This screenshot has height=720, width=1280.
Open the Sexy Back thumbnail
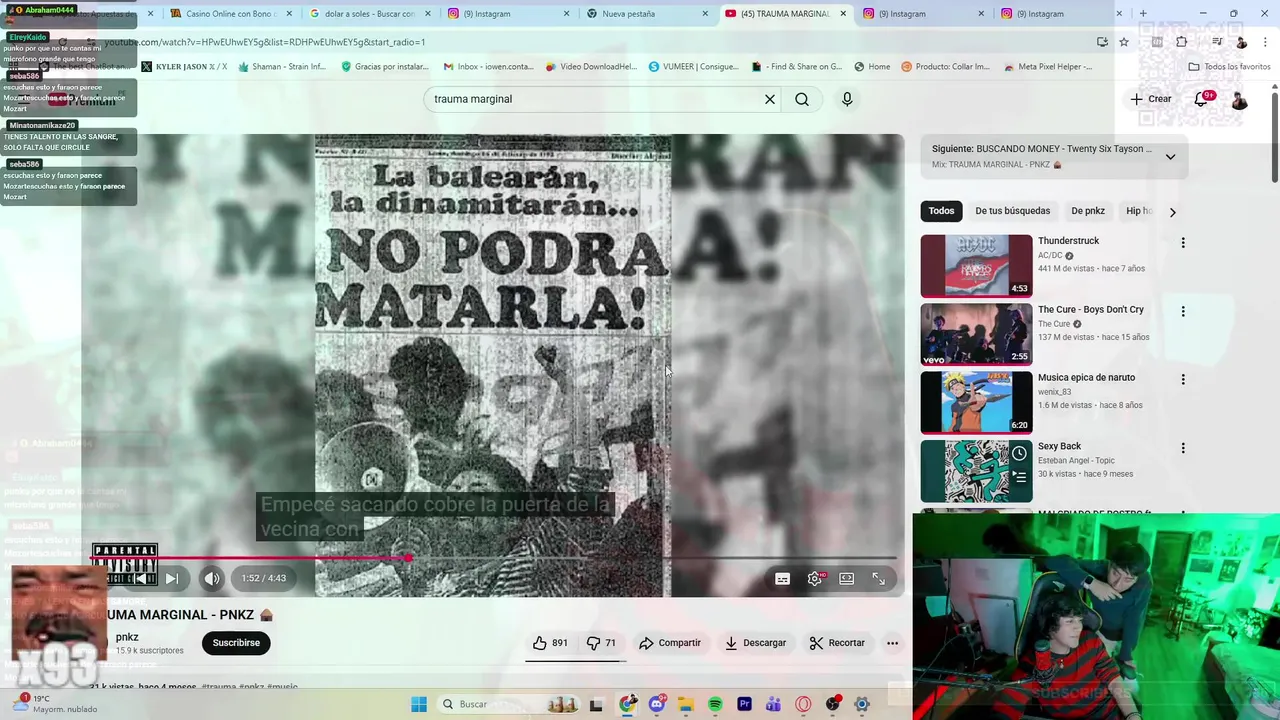[x=976, y=471]
